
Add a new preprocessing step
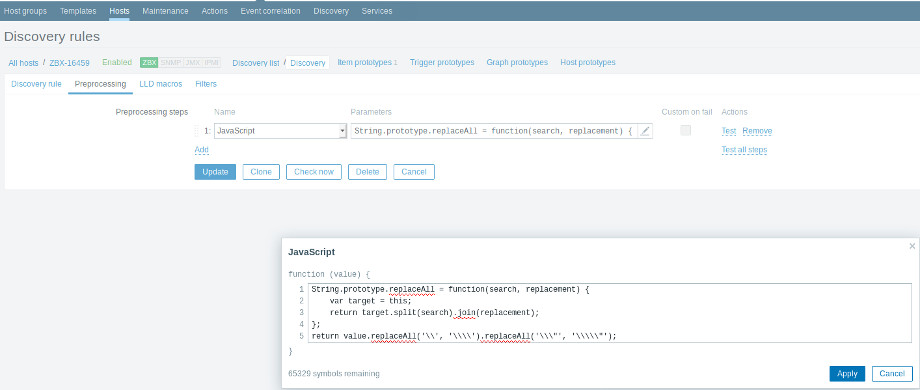[201, 150]
